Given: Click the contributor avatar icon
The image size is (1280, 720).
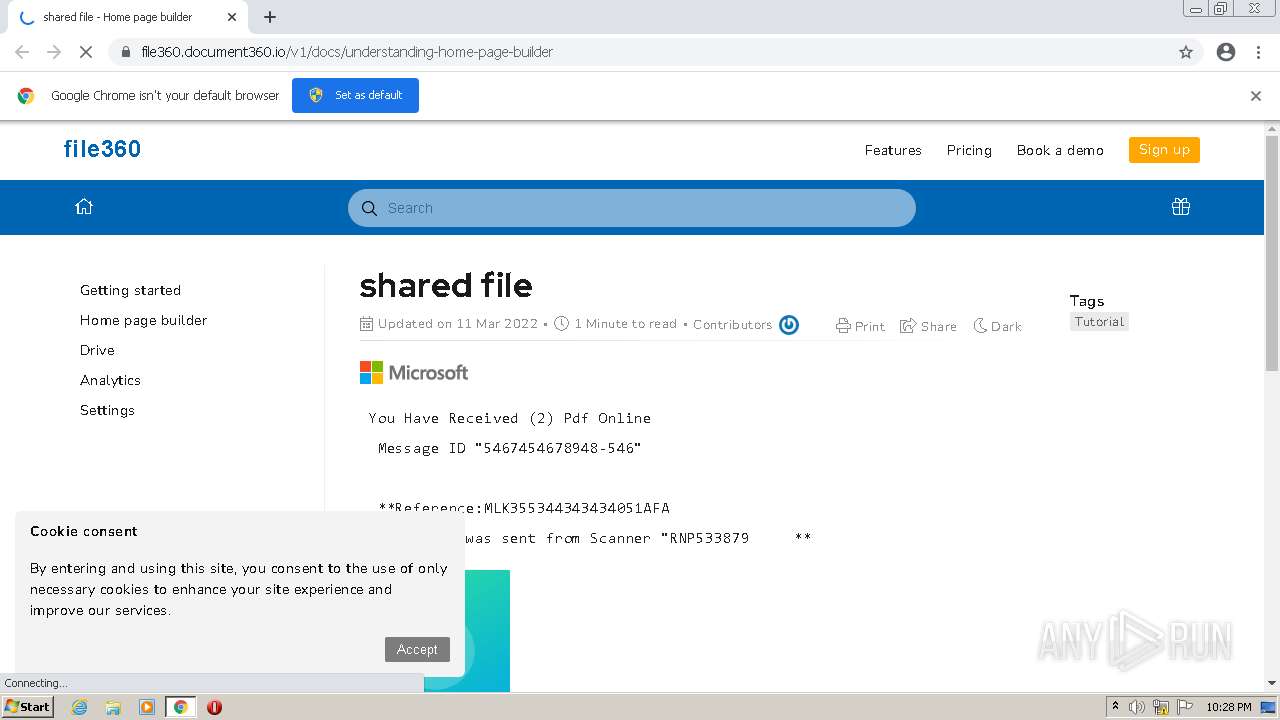Looking at the screenshot, I should coord(789,325).
